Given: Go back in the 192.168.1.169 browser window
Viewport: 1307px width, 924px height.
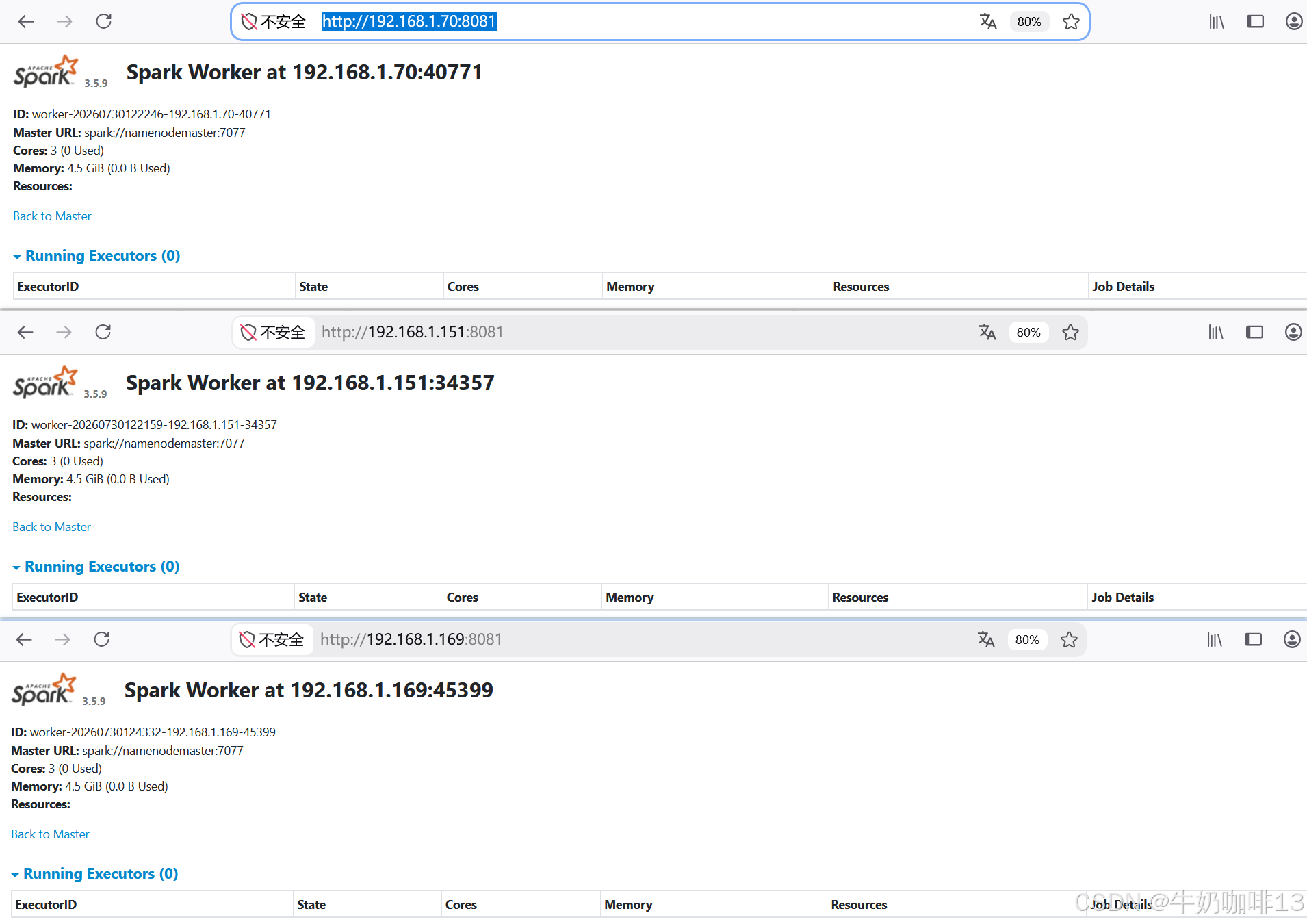Looking at the screenshot, I should 24,640.
